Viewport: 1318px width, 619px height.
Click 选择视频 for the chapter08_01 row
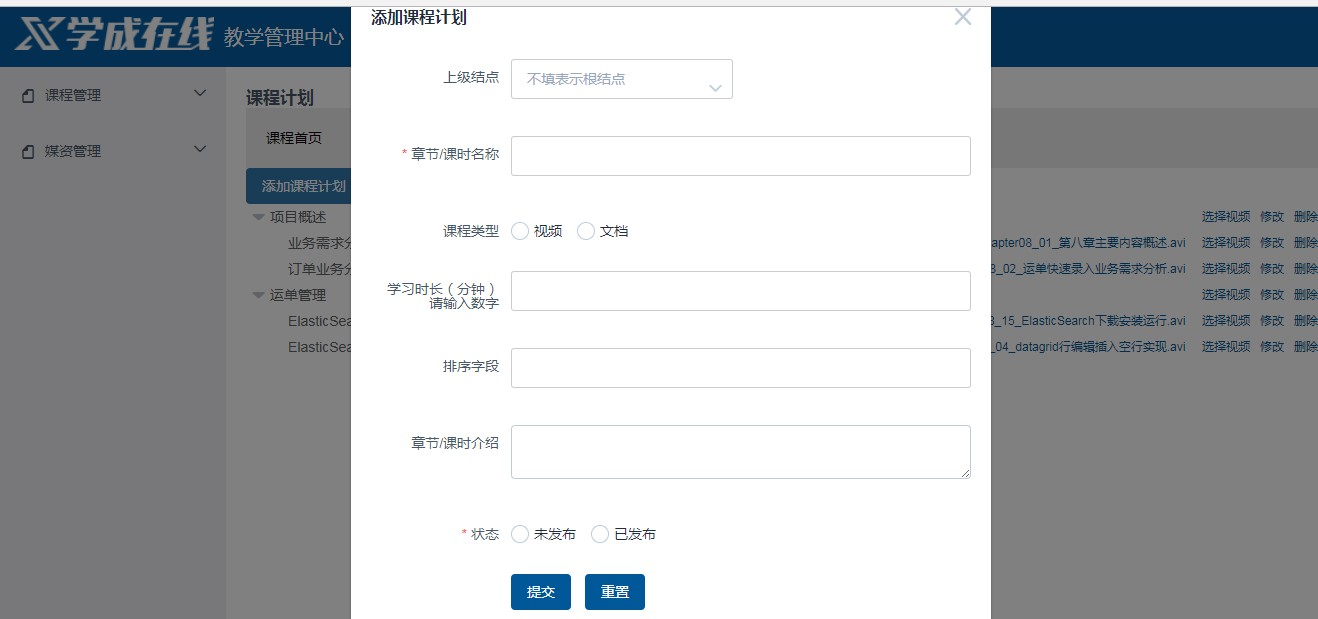point(1225,242)
